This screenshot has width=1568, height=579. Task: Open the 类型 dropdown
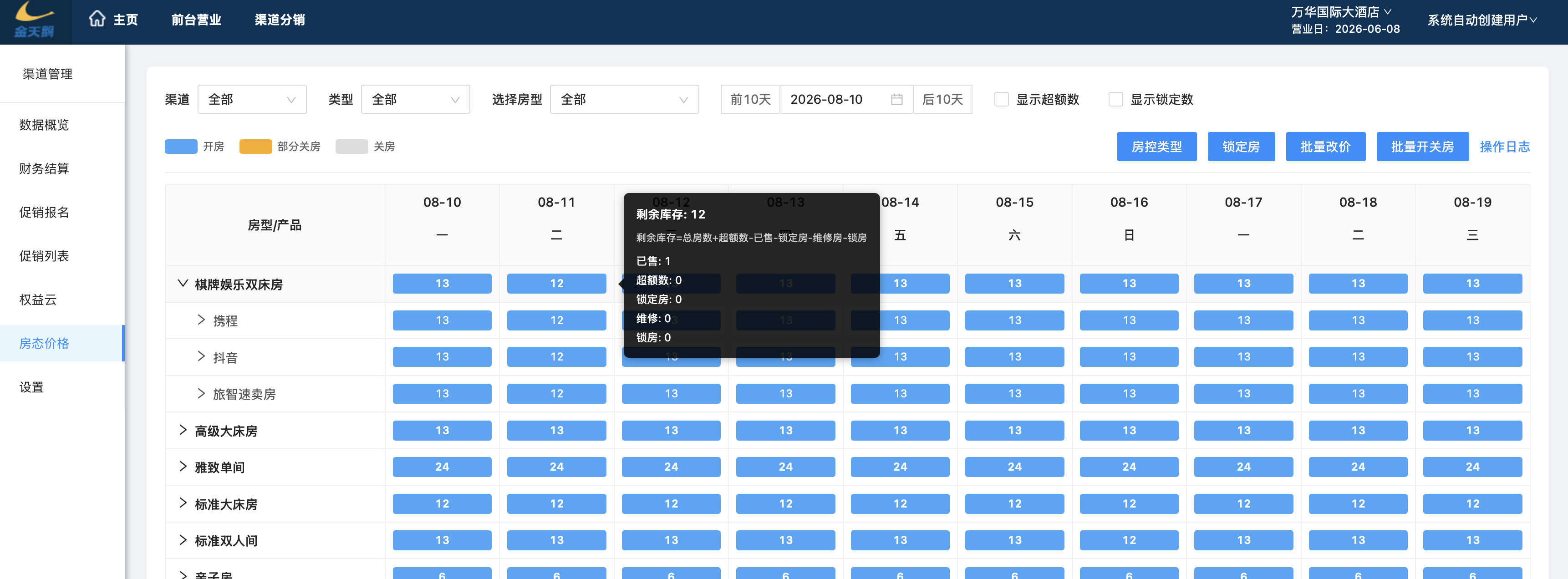click(x=415, y=99)
